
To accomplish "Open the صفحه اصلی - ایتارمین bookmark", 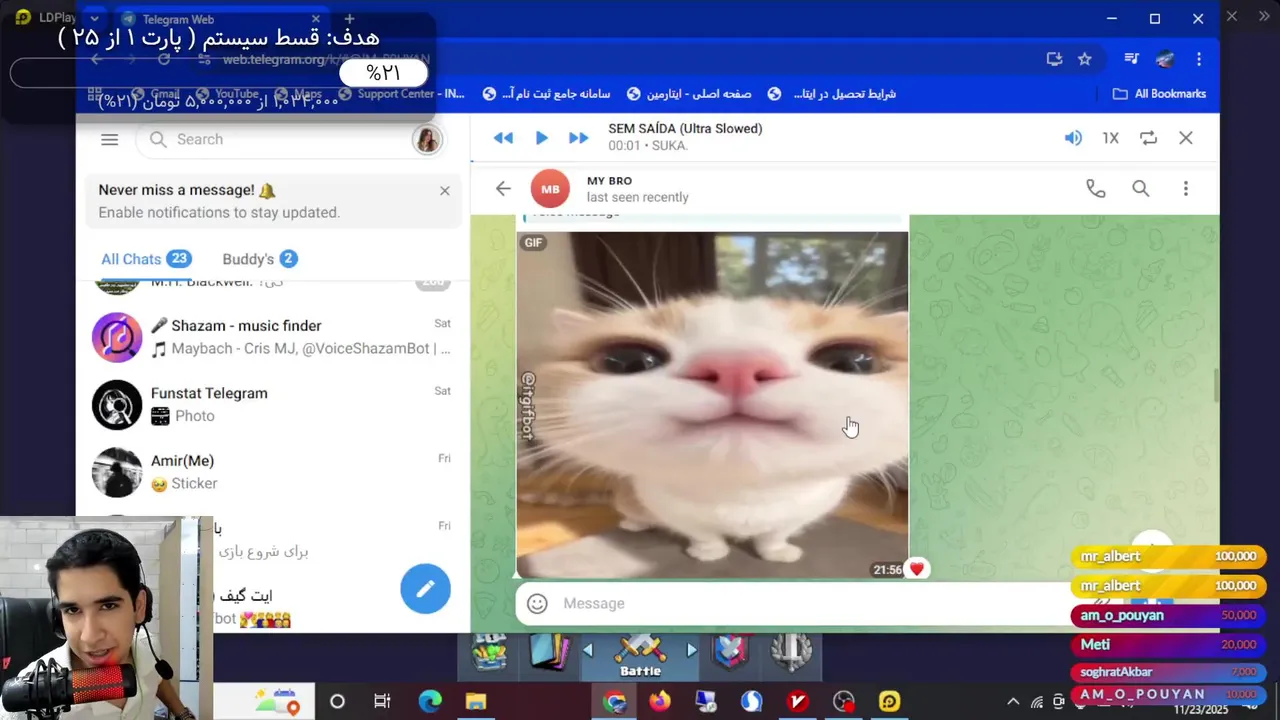I will click(689, 94).
